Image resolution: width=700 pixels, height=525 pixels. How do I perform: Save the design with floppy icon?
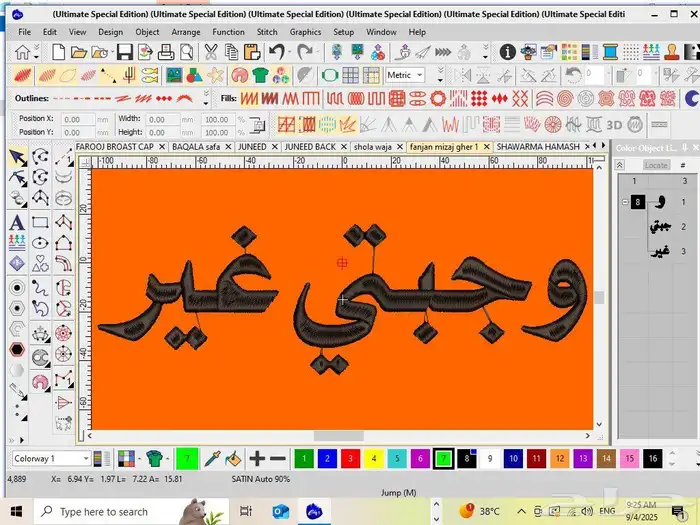pyautogui.click(x=125, y=52)
